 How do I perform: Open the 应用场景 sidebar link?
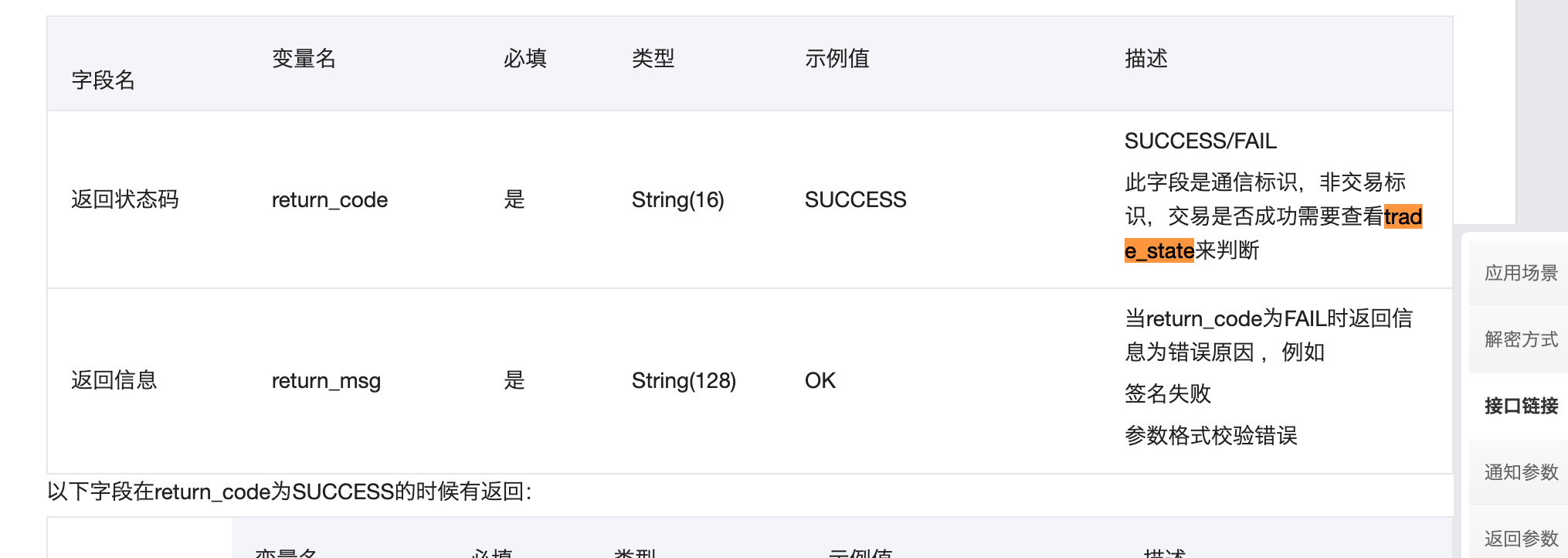point(1520,273)
